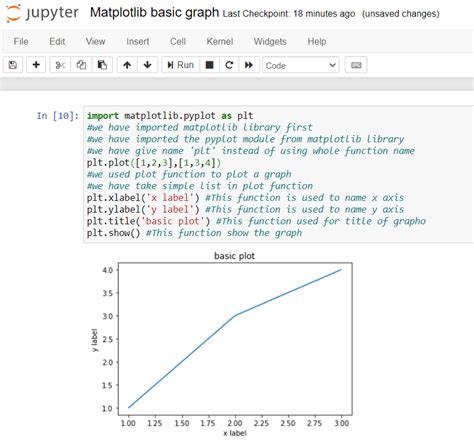Open the Insert menu
474x443 pixels.
tap(138, 42)
